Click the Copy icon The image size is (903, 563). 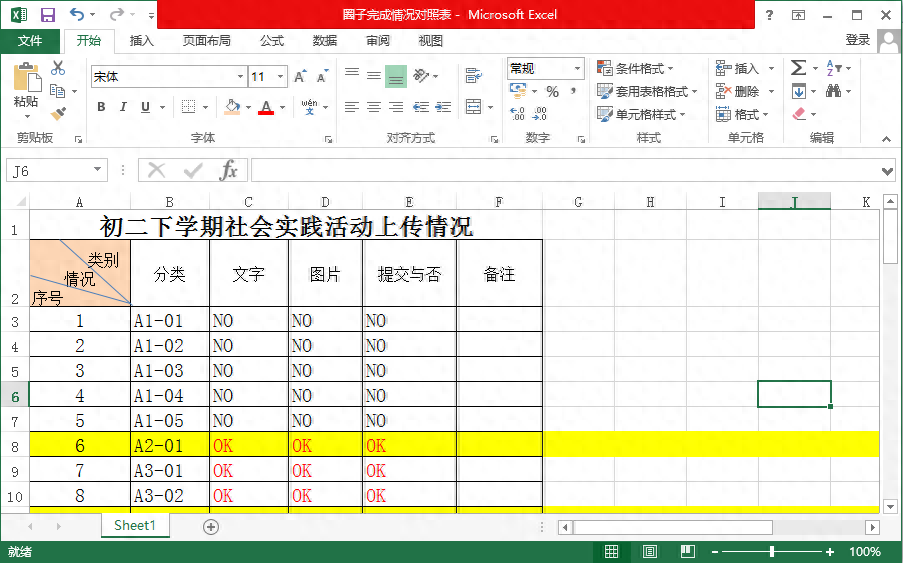(58, 91)
